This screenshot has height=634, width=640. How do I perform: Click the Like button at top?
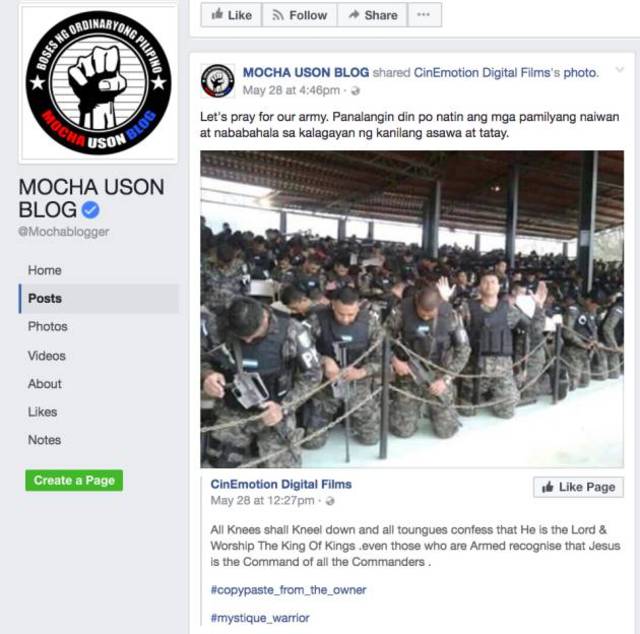click(231, 15)
